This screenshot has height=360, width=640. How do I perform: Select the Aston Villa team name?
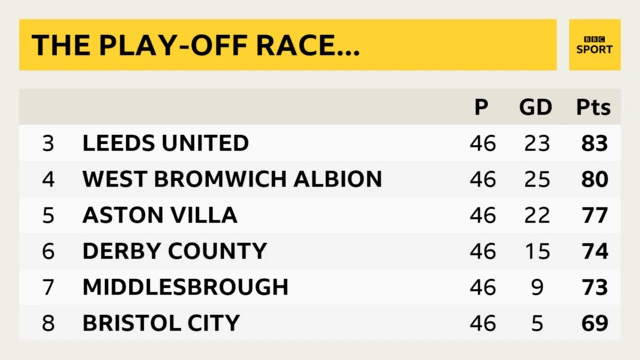(160, 215)
